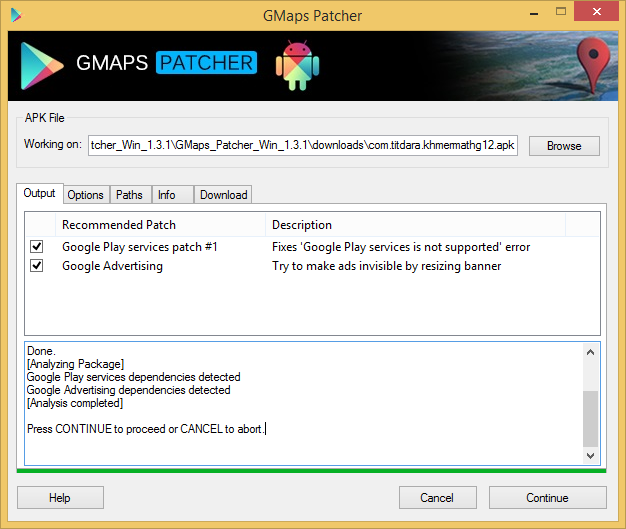Click 'Try to make ads invisible' description
This screenshot has height=529, width=626.
click(x=386, y=266)
